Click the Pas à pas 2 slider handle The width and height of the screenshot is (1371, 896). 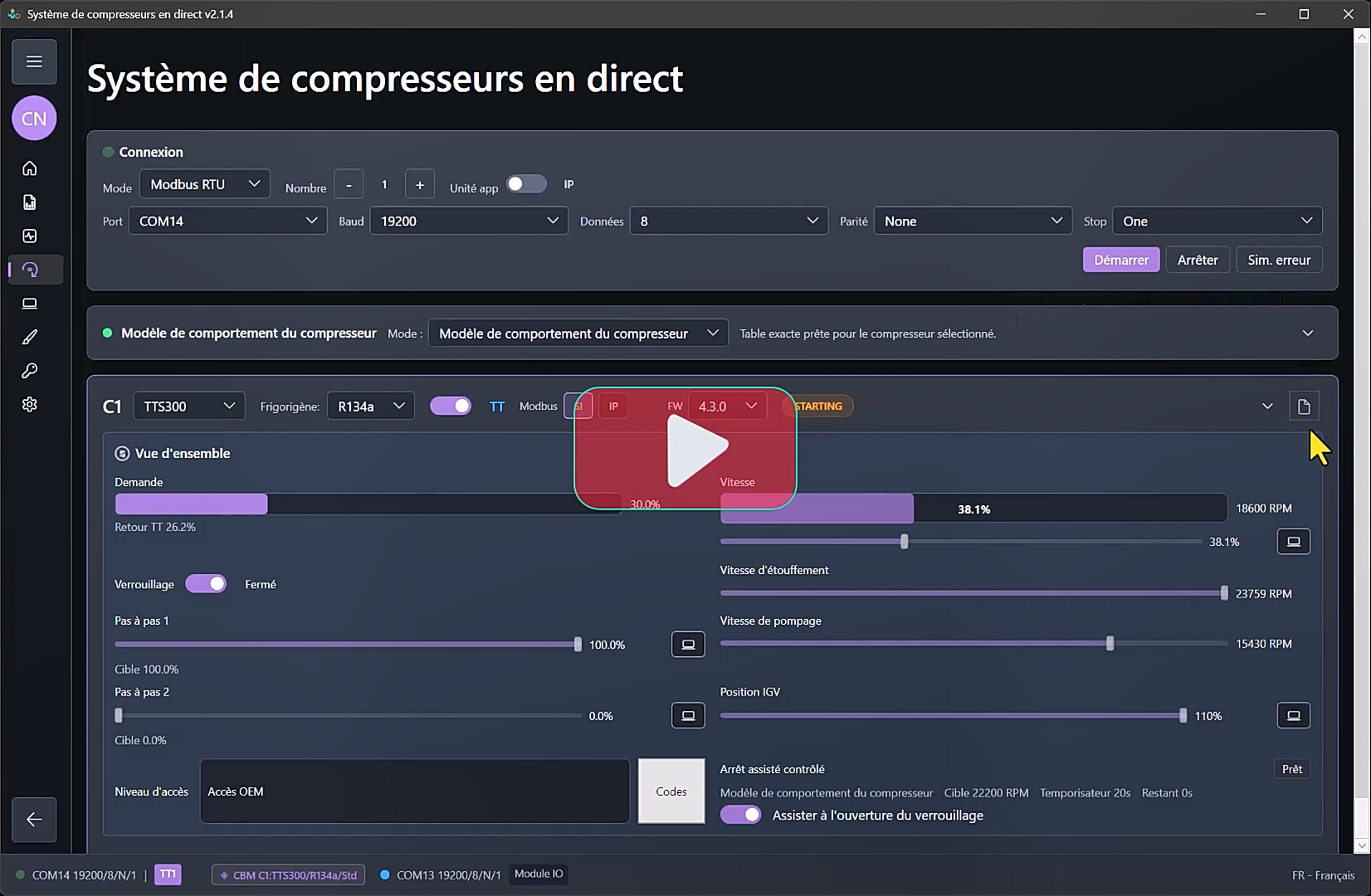pyautogui.click(x=119, y=715)
